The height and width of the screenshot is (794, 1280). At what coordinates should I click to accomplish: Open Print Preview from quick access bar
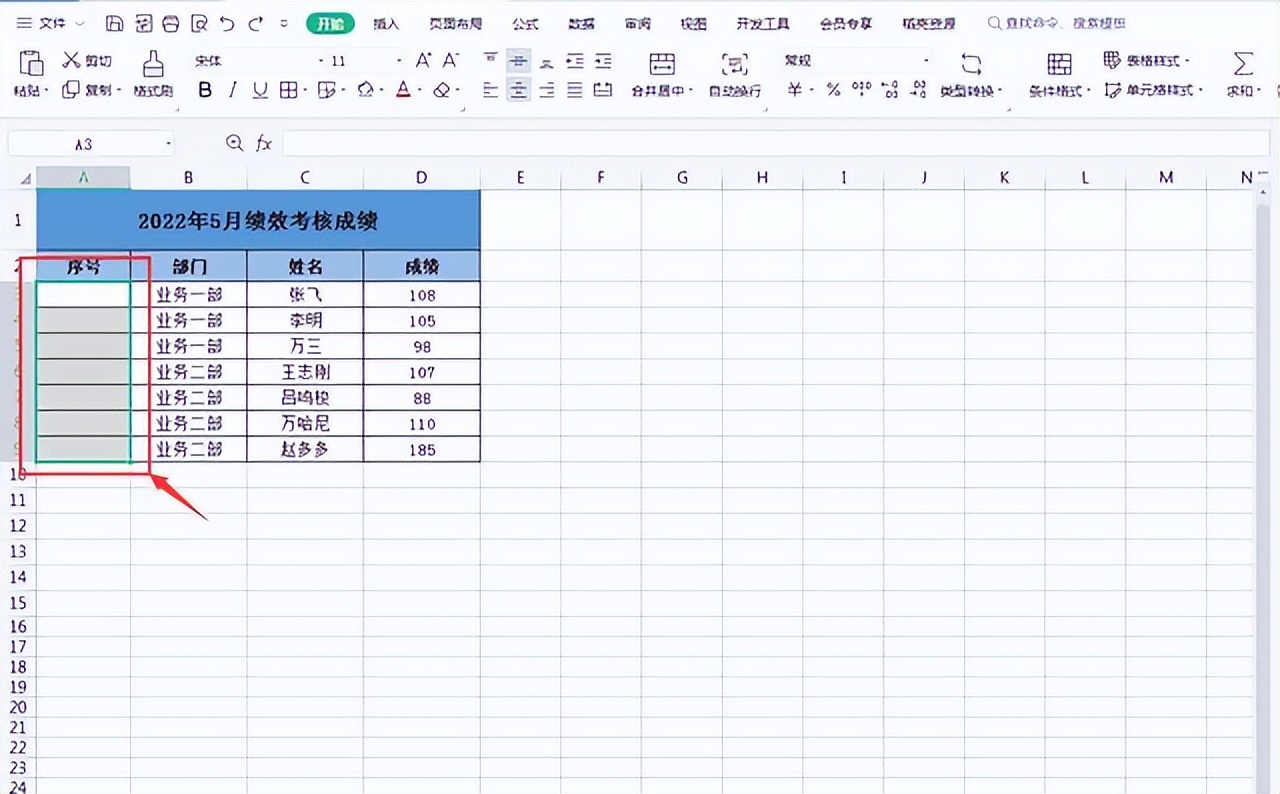point(199,23)
